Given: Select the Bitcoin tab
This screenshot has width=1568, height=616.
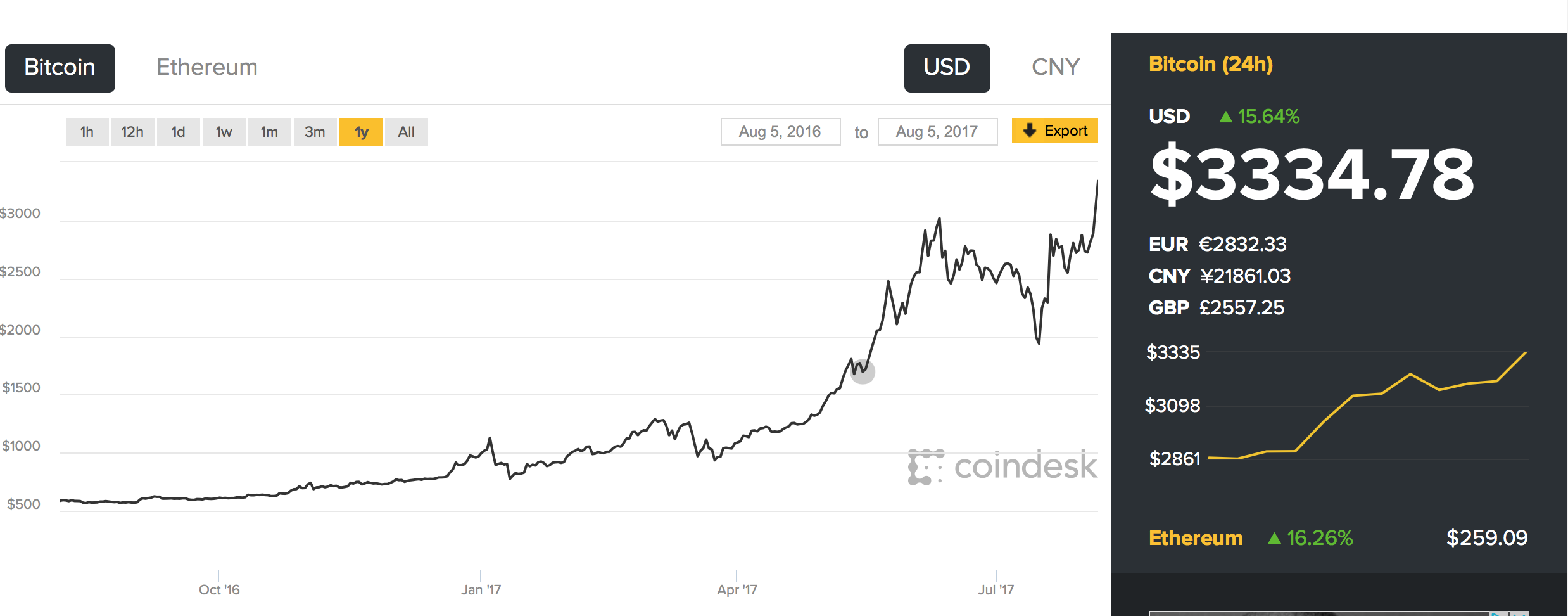Looking at the screenshot, I should (60, 68).
